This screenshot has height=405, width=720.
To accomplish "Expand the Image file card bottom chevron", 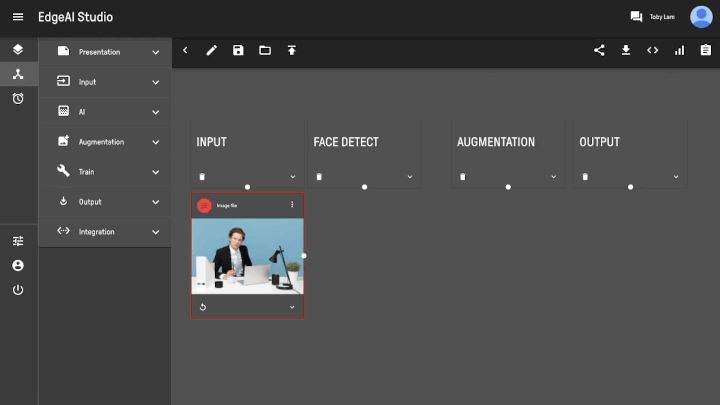I will (x=292, y=307).
